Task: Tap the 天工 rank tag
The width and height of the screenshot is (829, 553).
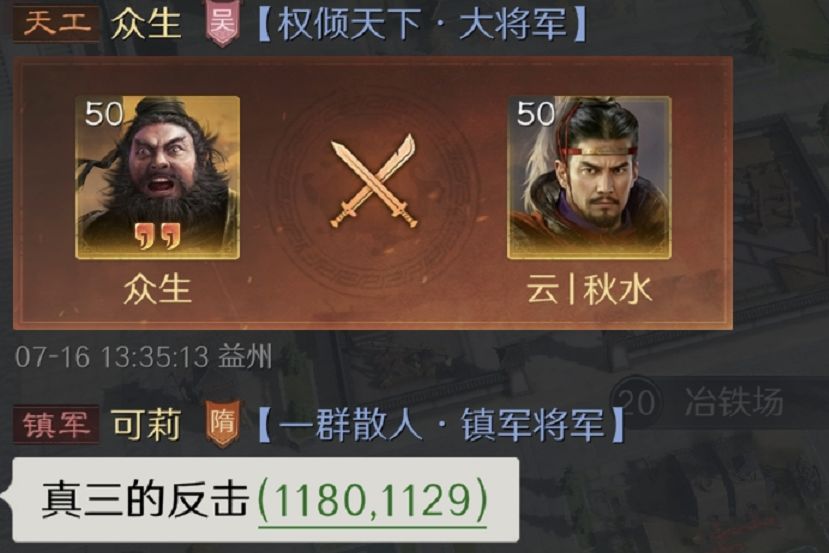Action: [56, 23]
